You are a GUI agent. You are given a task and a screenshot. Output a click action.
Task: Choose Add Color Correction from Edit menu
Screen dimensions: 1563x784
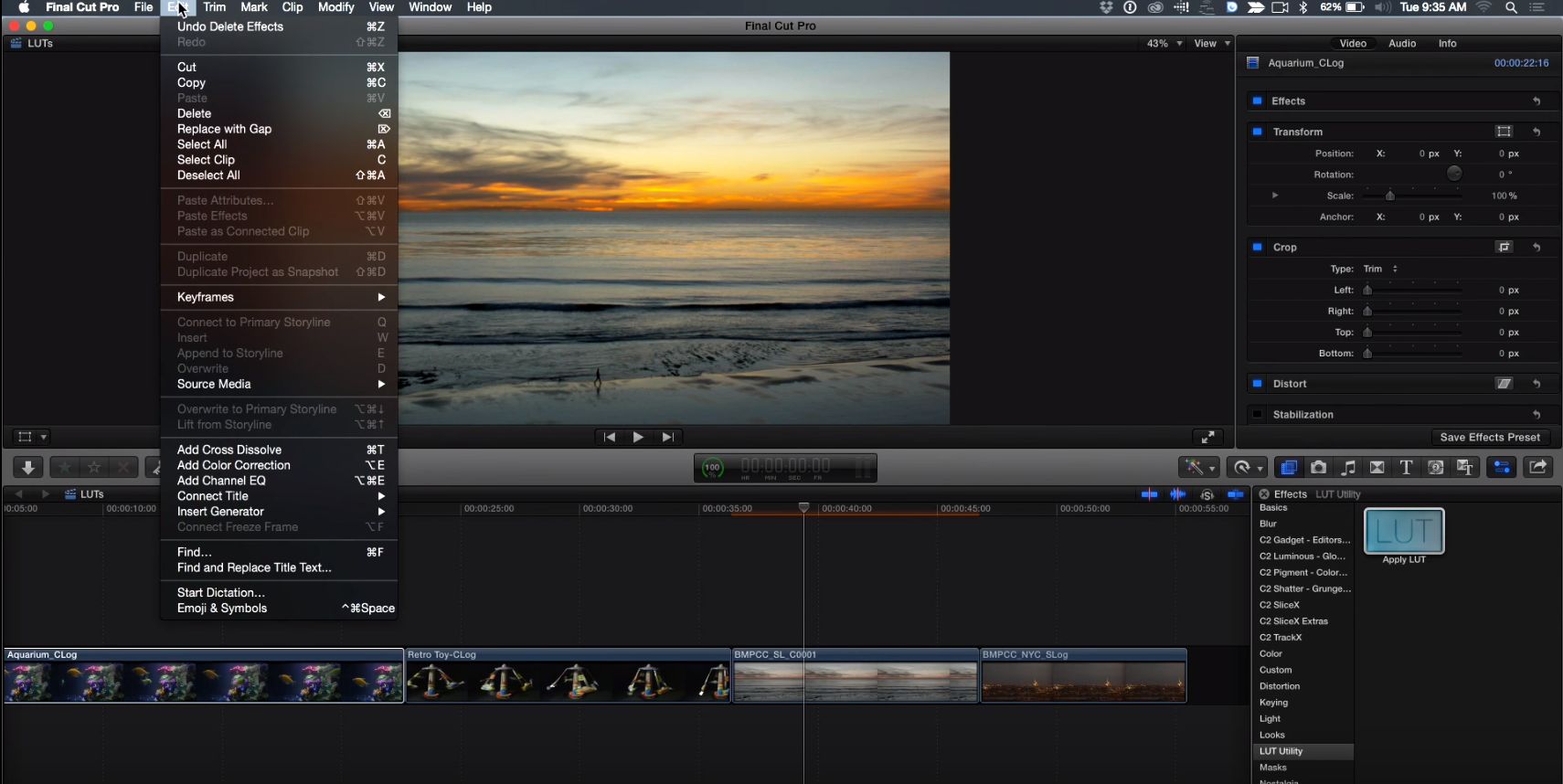(279, 465)
